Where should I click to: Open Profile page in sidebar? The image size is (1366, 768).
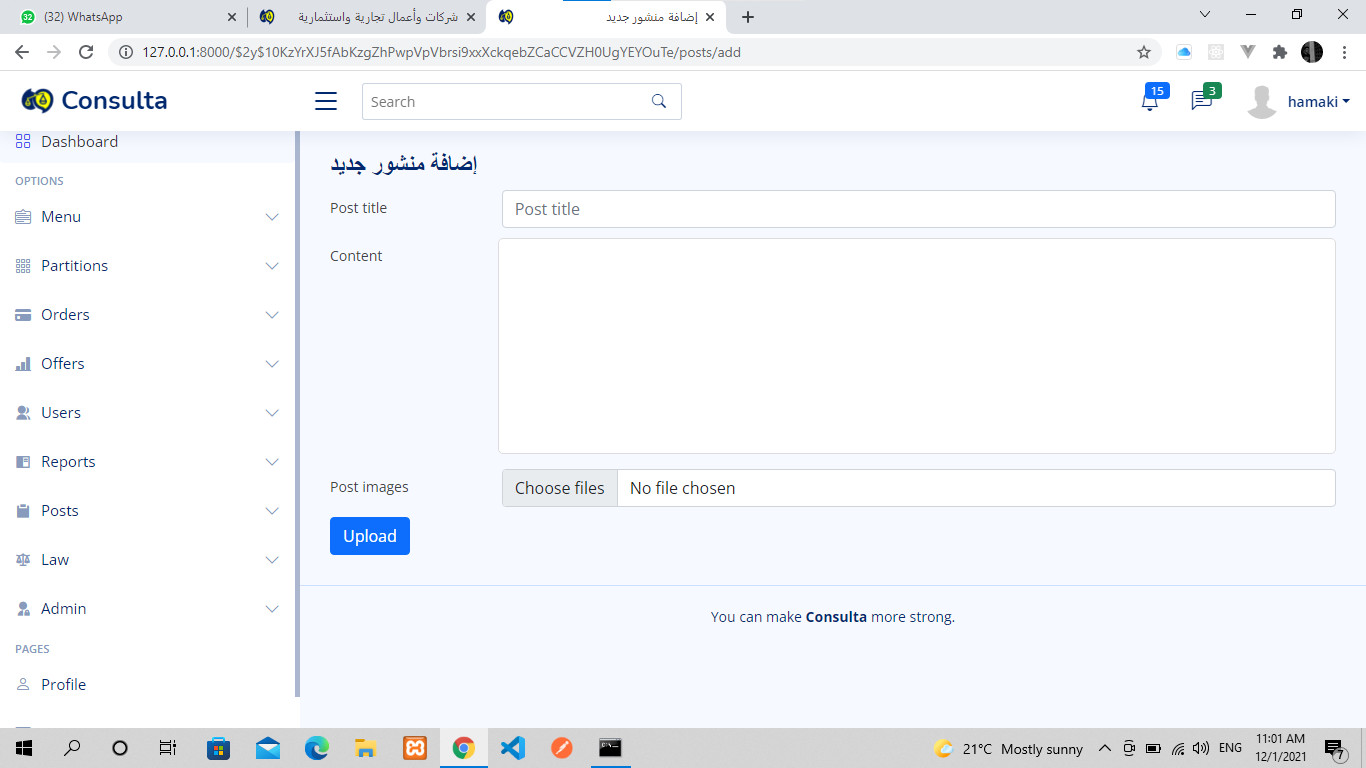click(148, 685)
